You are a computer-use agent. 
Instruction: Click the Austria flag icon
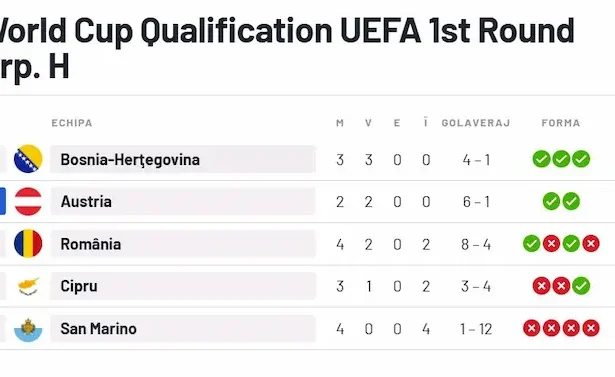[28, 202]
